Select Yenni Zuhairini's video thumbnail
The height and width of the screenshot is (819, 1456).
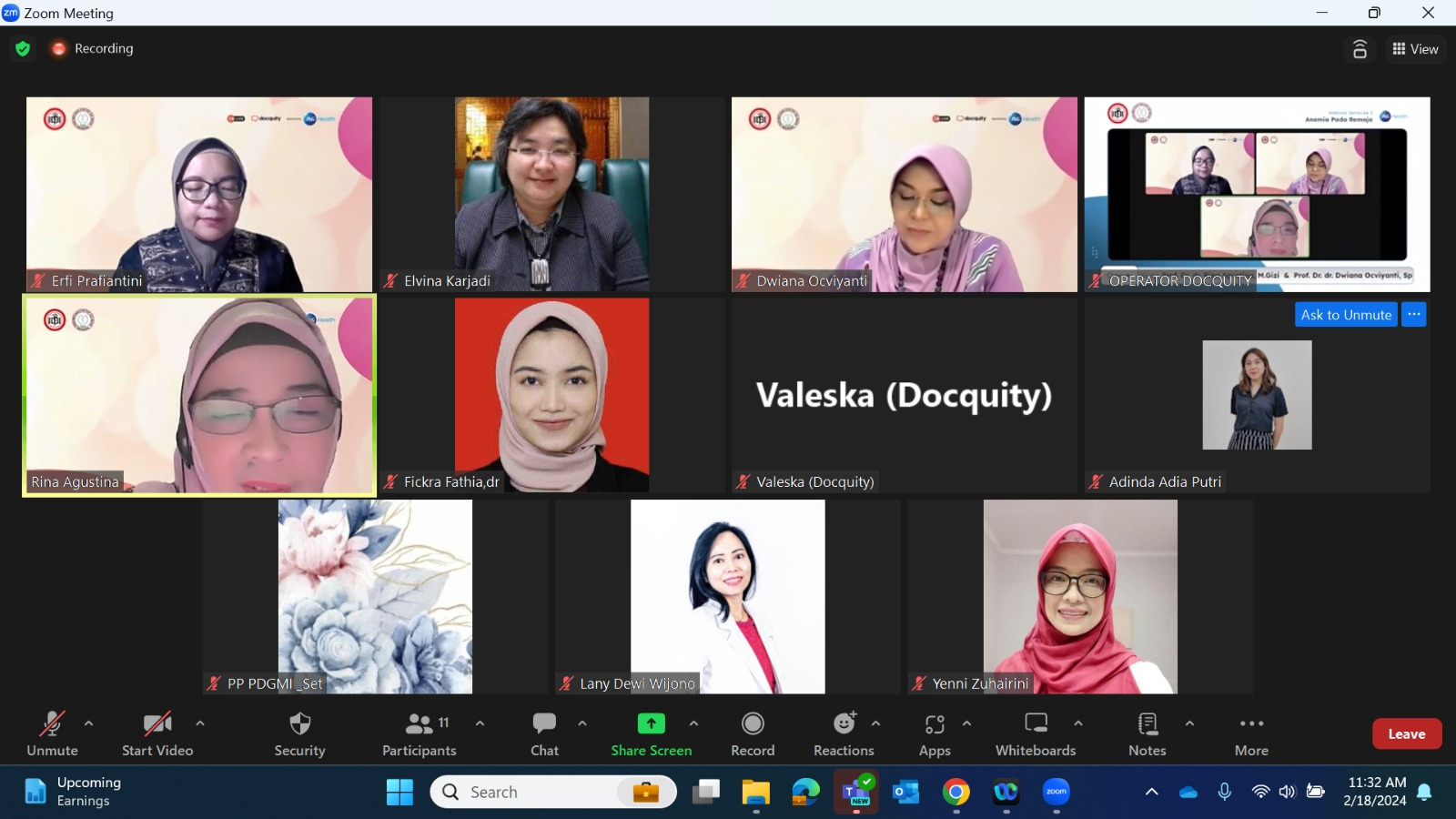[x=1080, y=596]
